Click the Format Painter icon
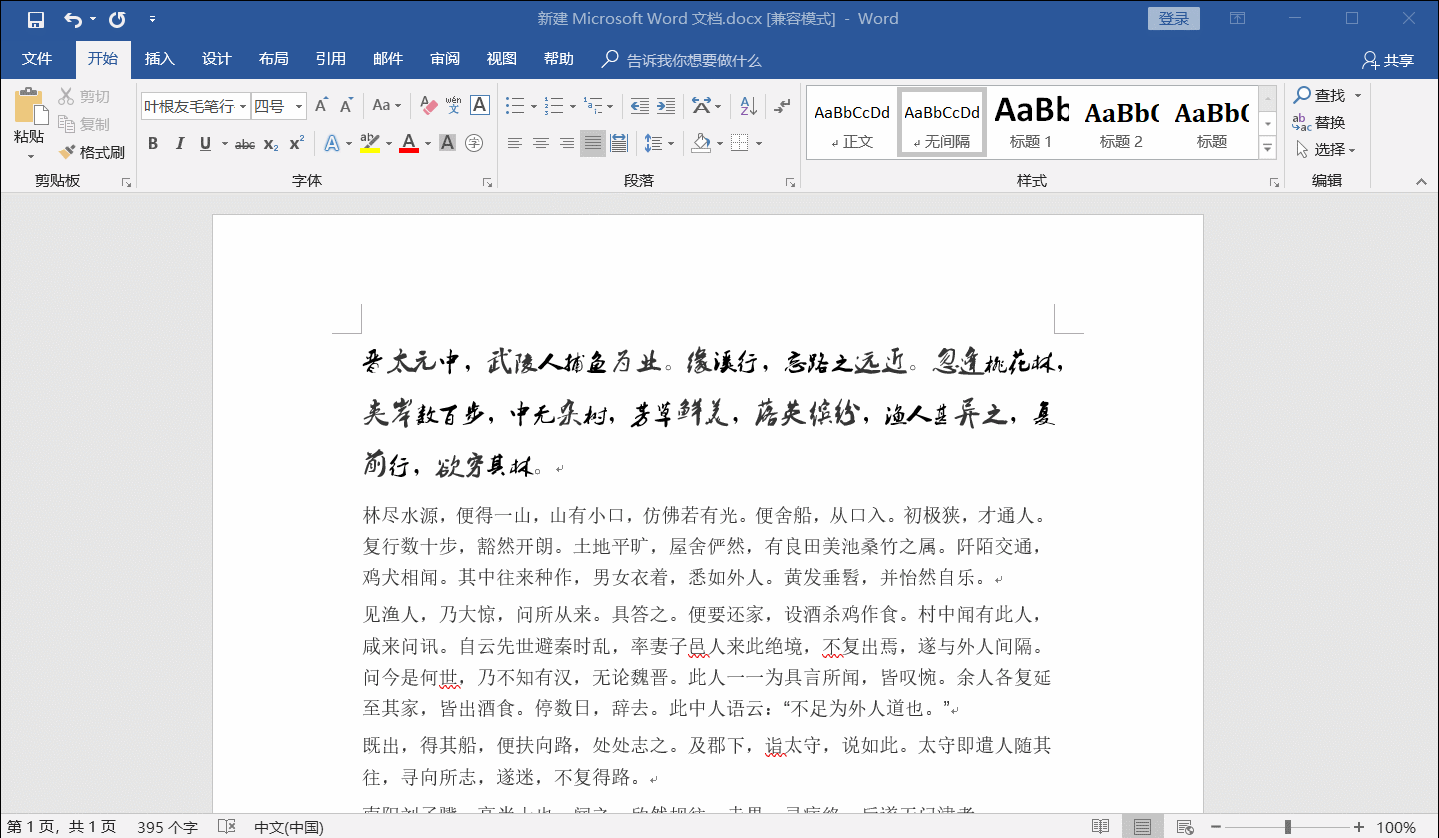 point(92,152)
